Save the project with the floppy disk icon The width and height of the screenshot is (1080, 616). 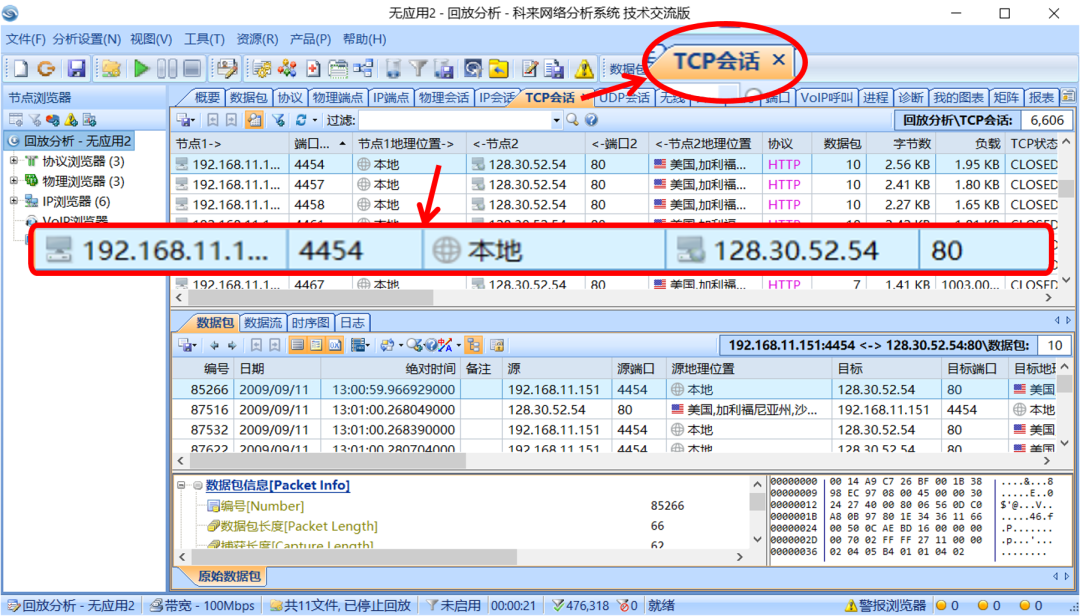[x=76, y=68]
